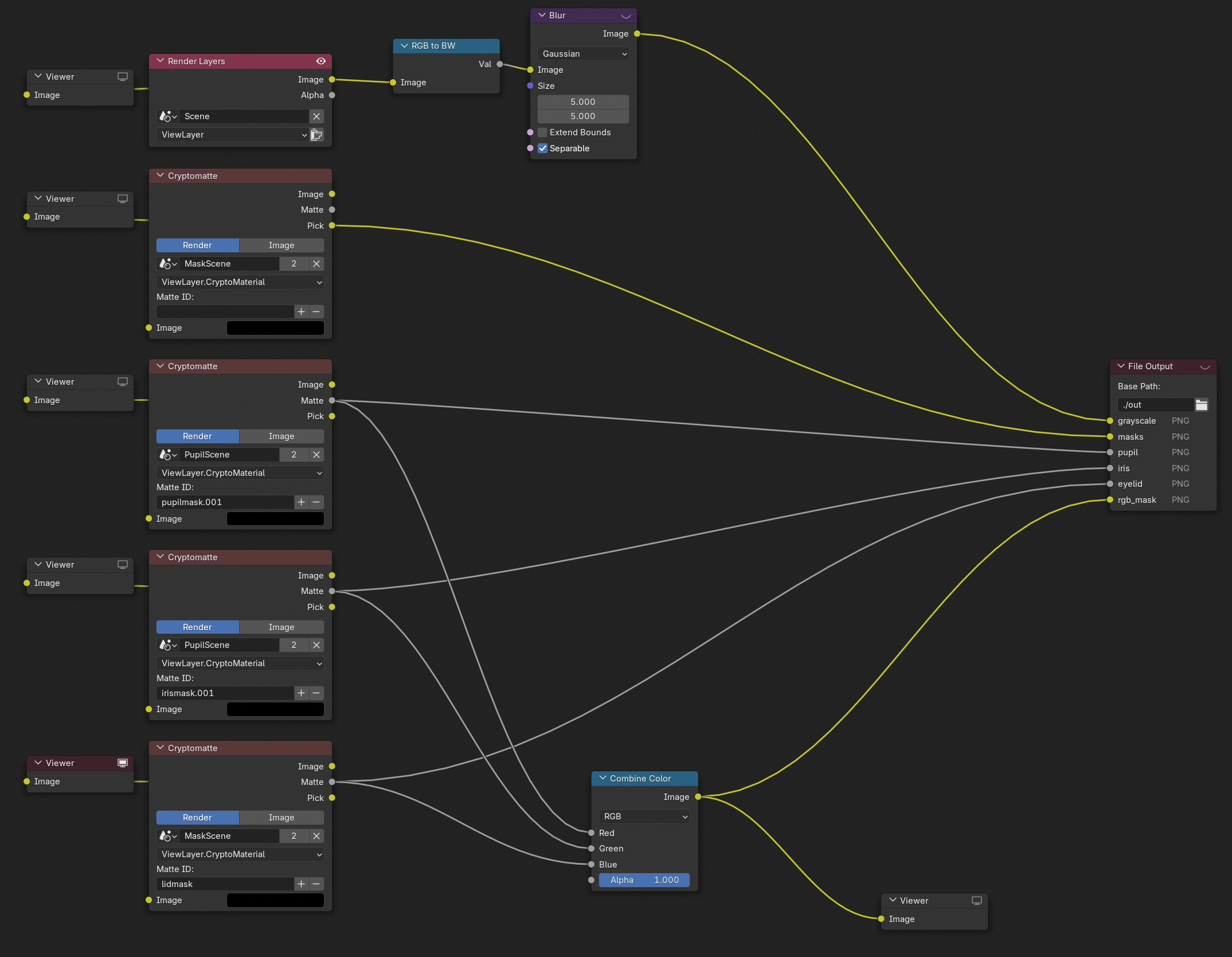1232x957 pixels.
Task: Uncheck Separable in the Blur node
Action: 542,148
